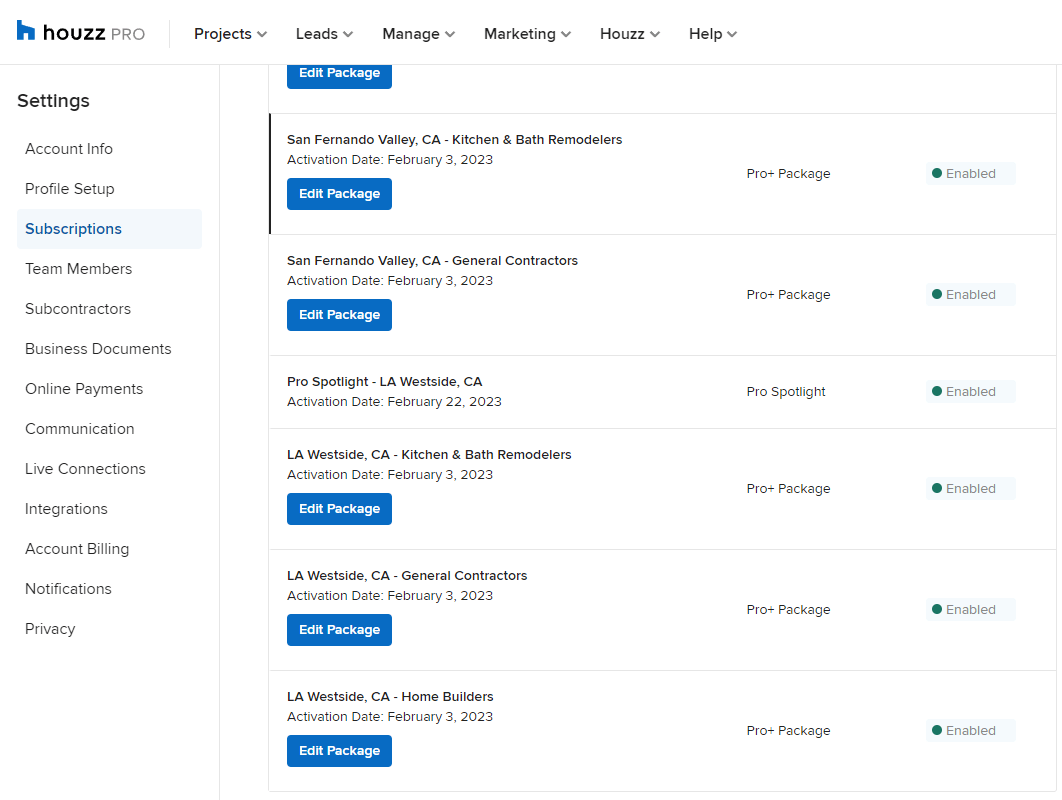
Task: Edit package for LA Westside Home Builders
Action: pos(339,751)
